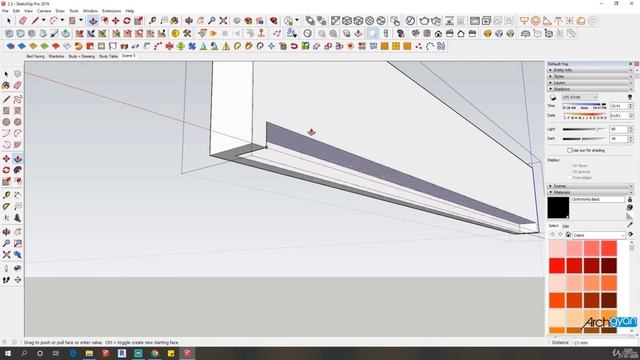The height and width of the screenshot is (360, 640).
Task: Toggle the On faces display checkbox
Action: tap(569, 166)
